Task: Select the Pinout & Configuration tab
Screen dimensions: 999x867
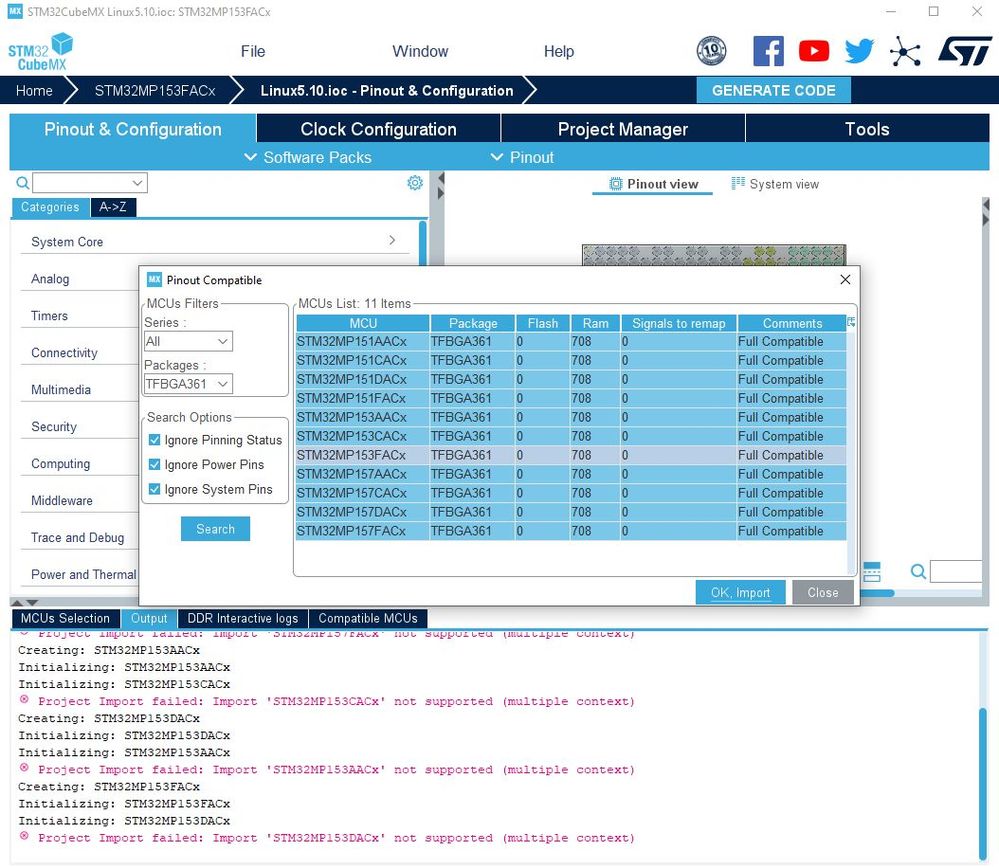Action: tap(133, 129)
